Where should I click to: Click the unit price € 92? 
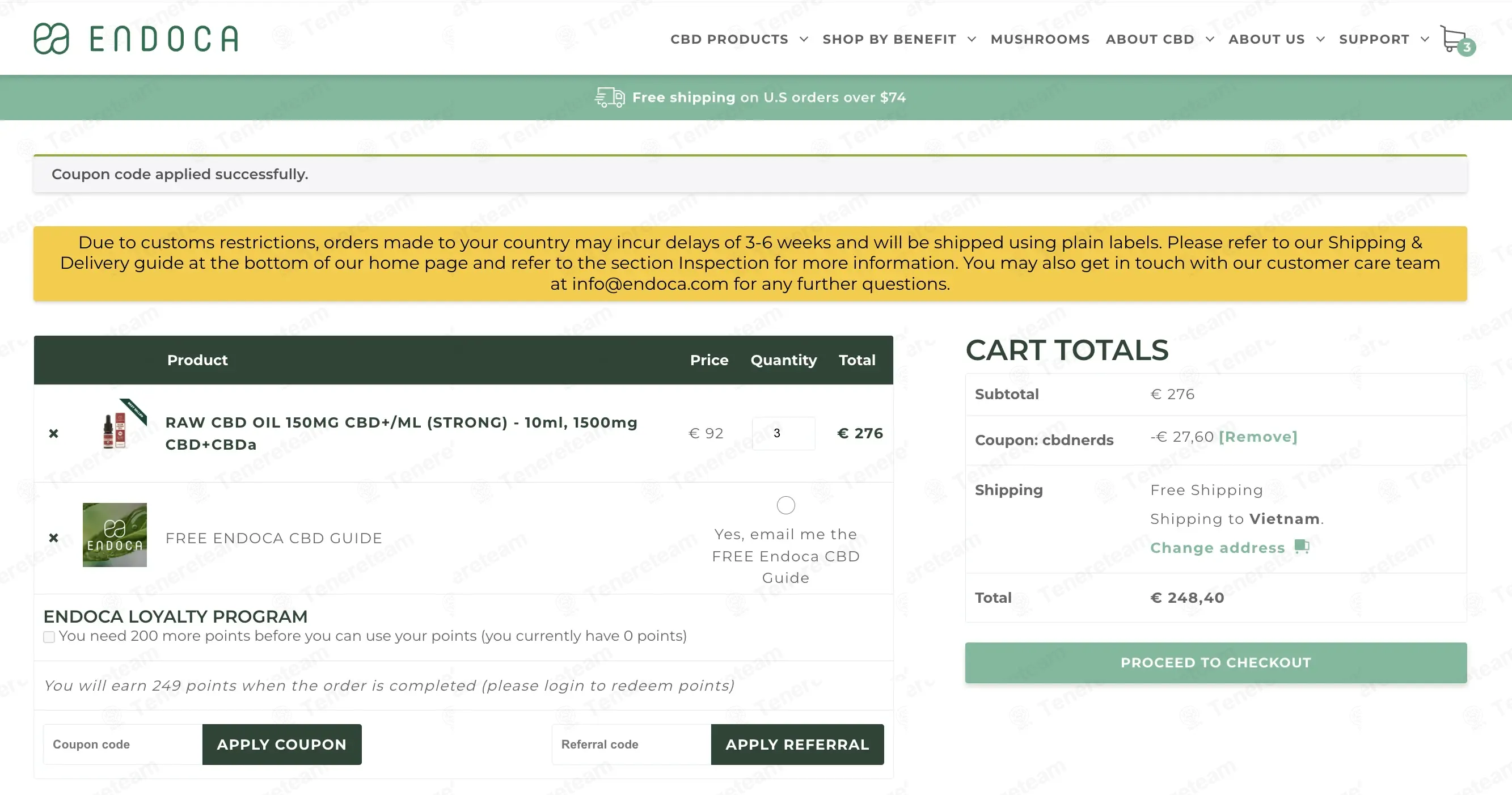tap(706, 433)
